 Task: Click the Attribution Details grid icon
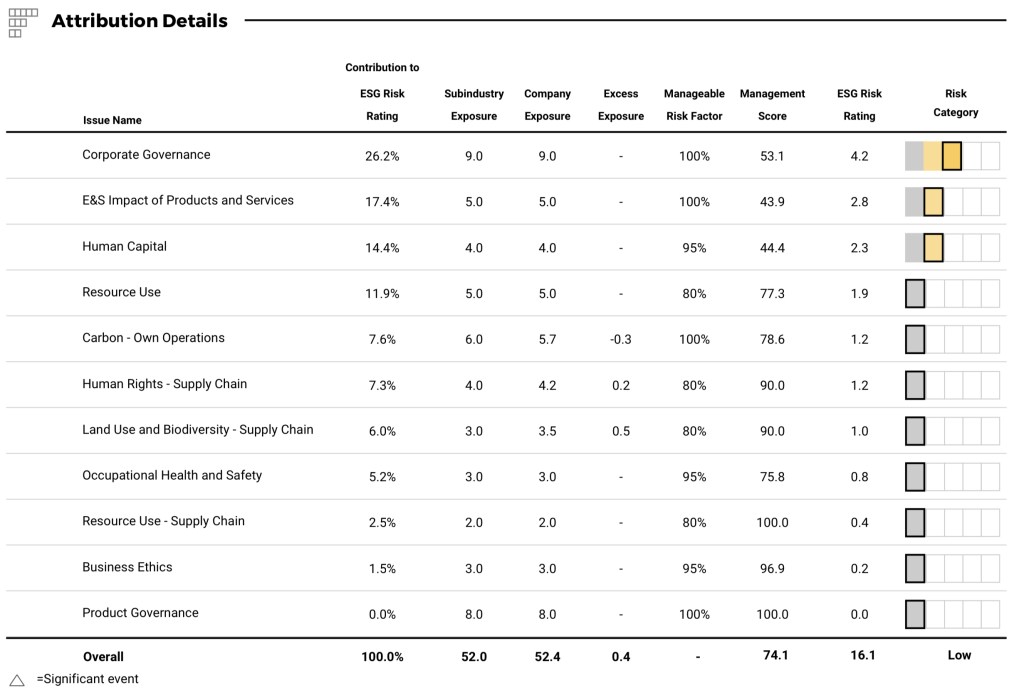[23, 22]
